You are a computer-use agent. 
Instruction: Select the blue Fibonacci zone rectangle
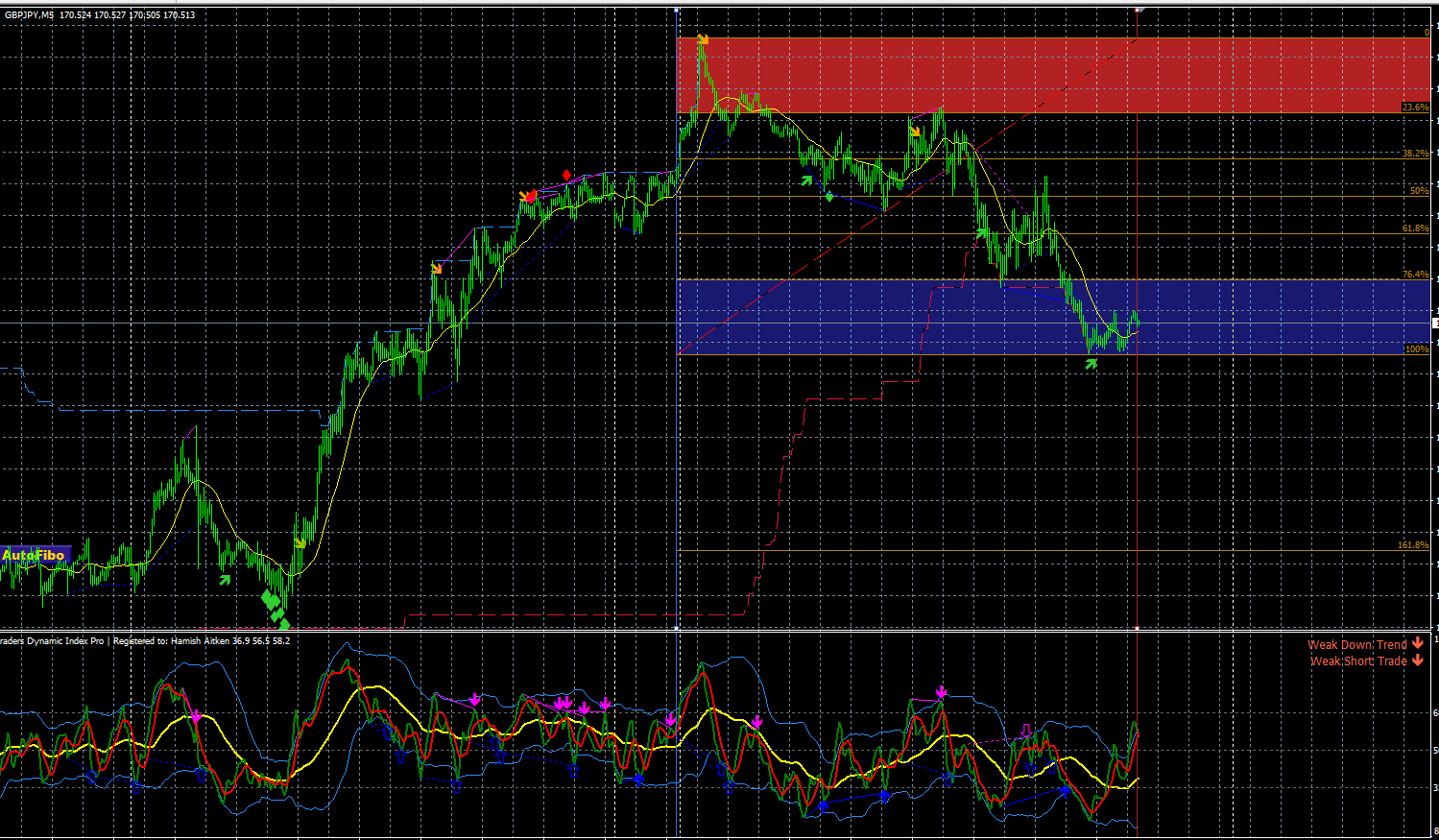tap(1054, 317)
